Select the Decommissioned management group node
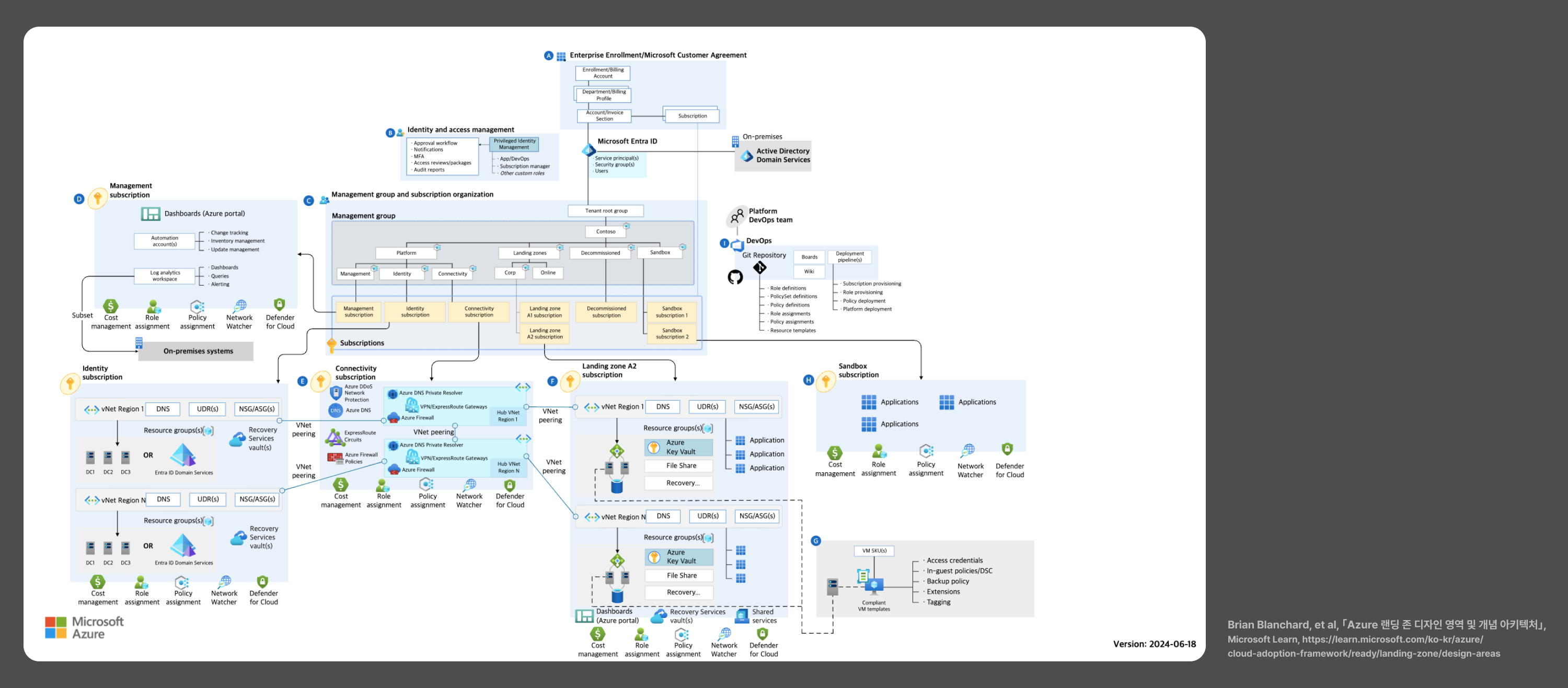1568x688 pixels. [x=600, y=253]
